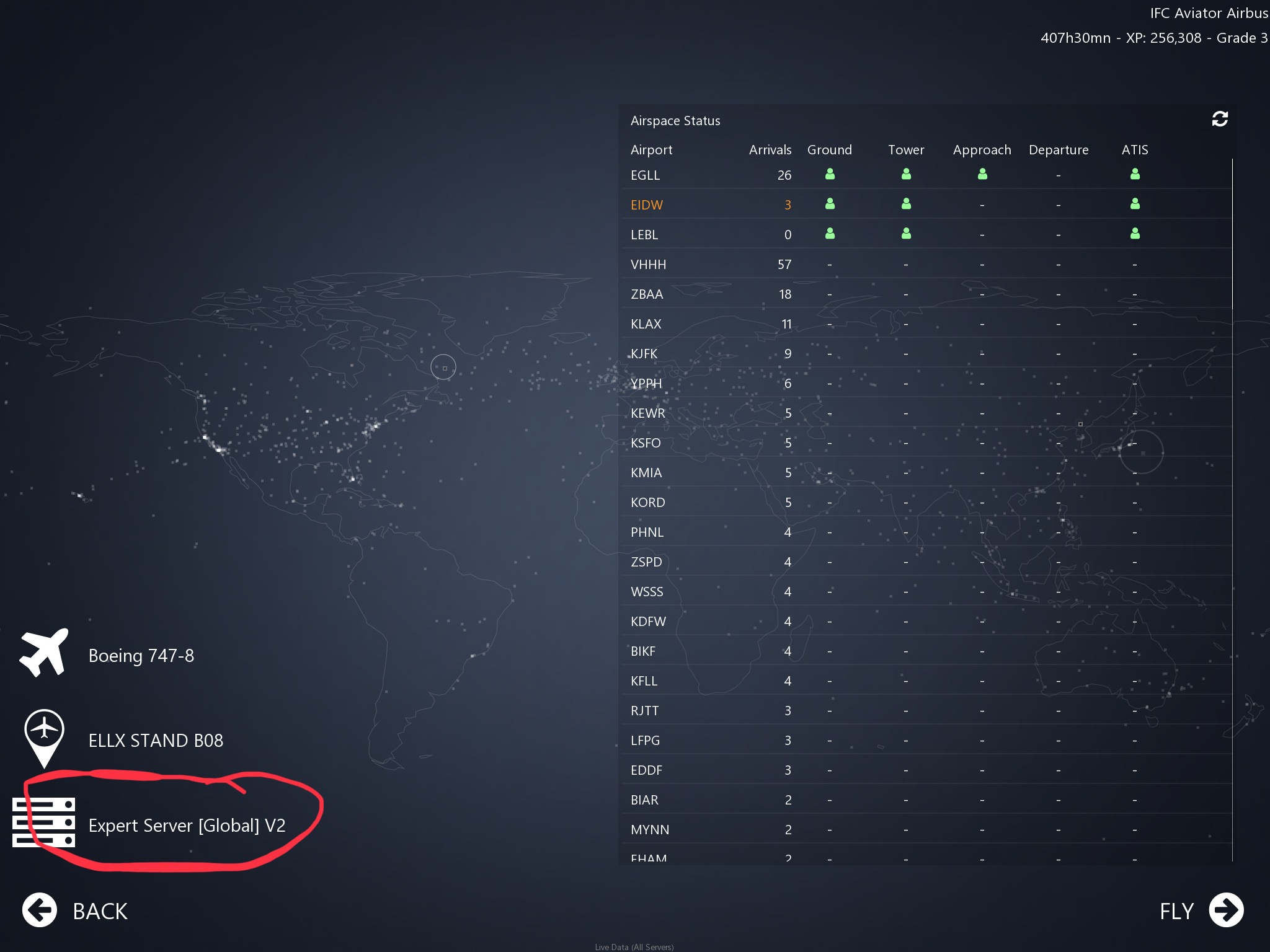Screen dimensions: 1270x952
Task: Select KLAX in the airport list
Action: 646,324
